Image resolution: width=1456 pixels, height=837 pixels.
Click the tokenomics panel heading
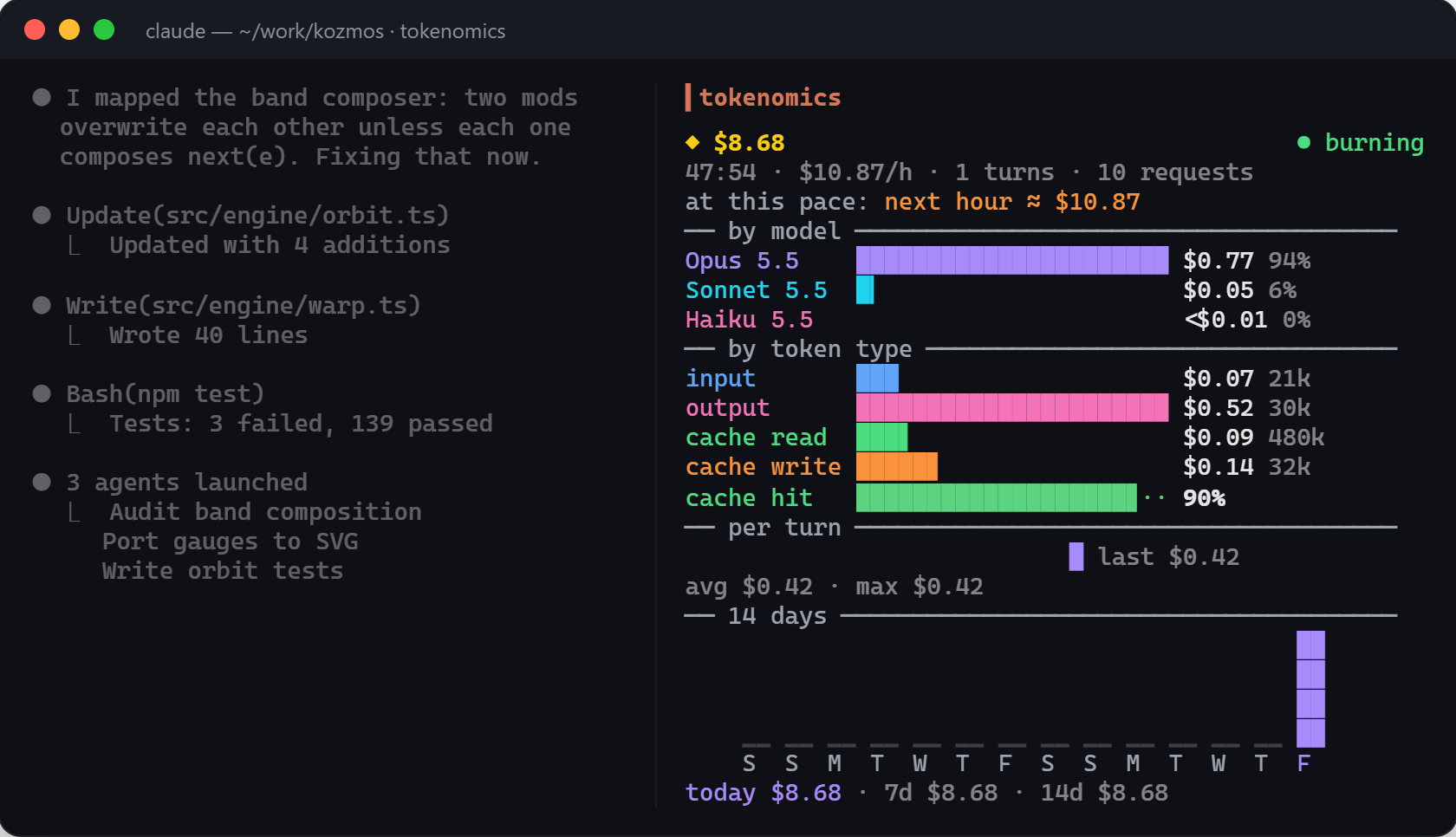click(x=770, y=97)
